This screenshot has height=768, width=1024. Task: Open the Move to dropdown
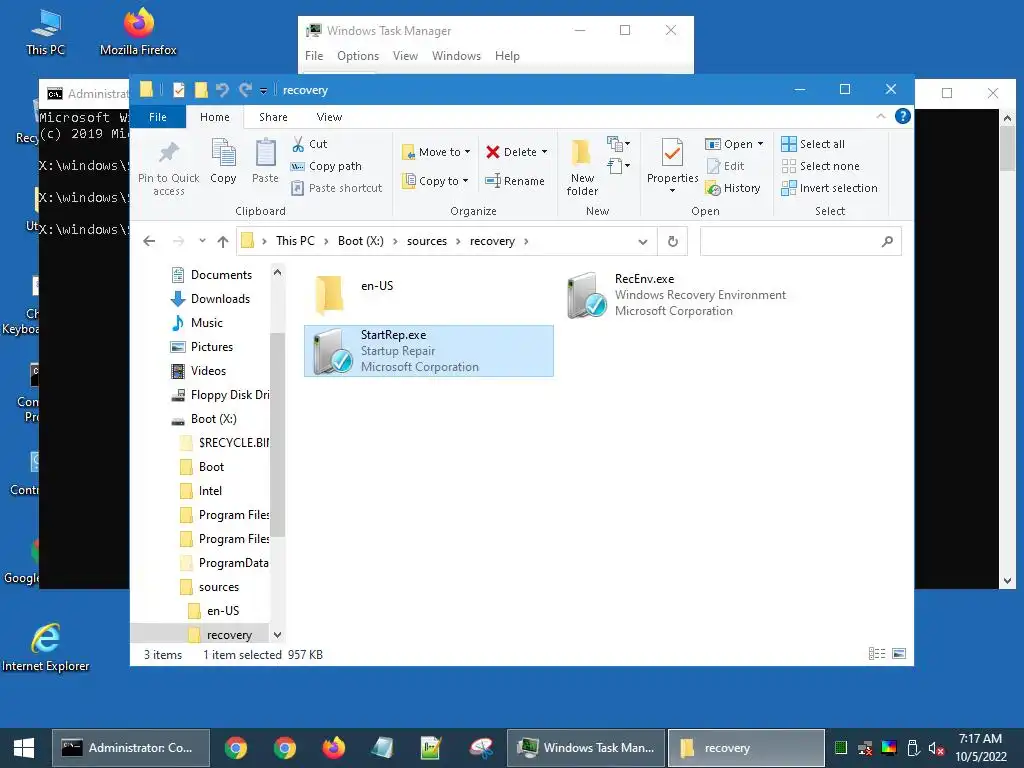(436, 152)
